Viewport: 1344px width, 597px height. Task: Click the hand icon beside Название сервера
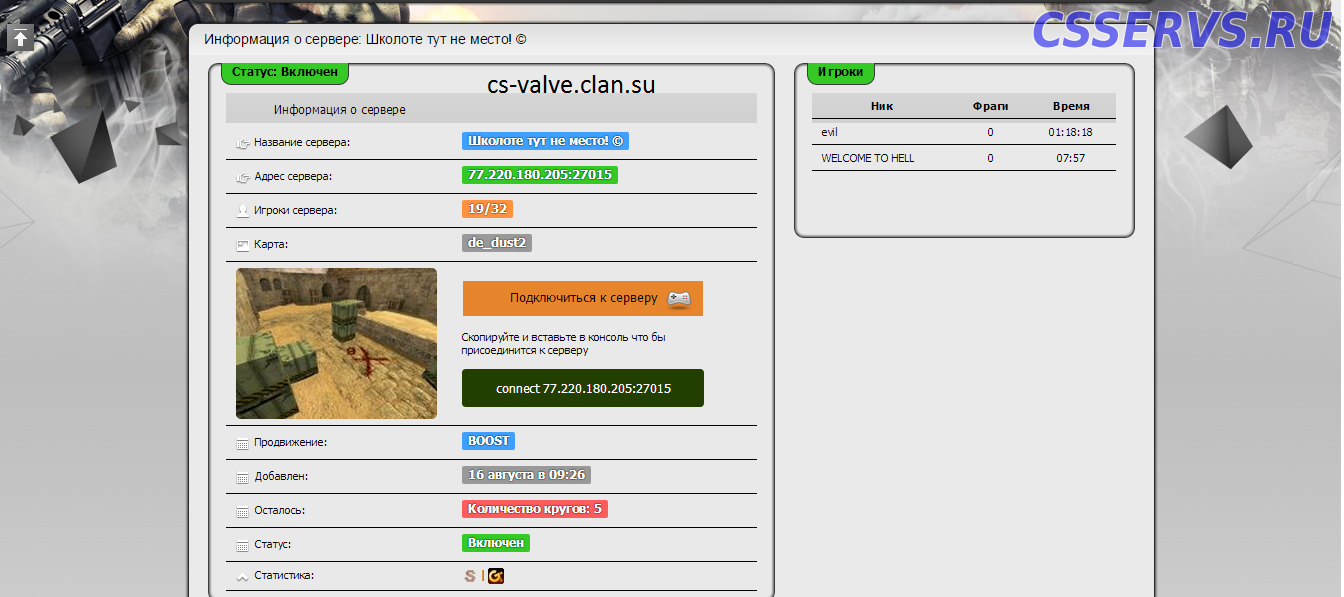coord(242,143)
